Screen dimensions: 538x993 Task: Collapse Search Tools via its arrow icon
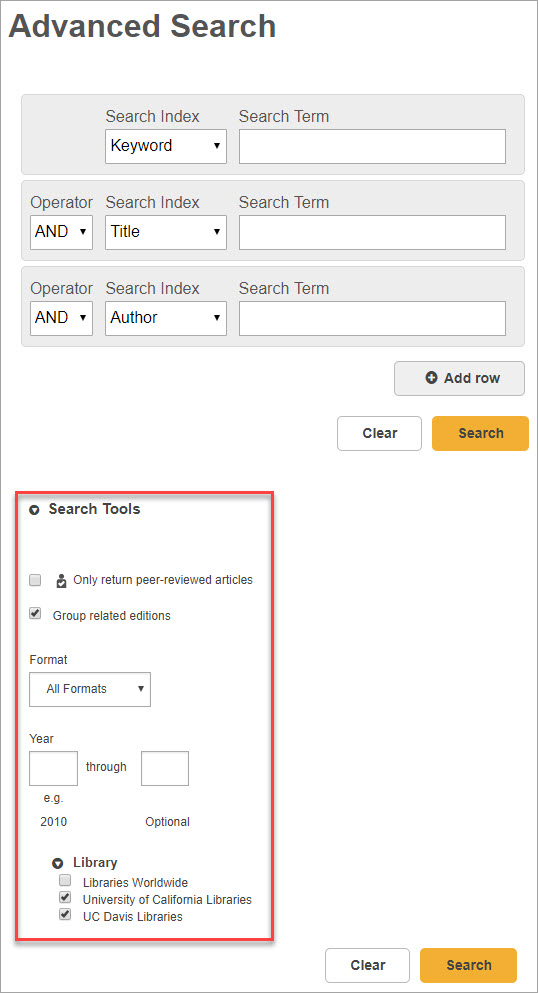[35, 510]
